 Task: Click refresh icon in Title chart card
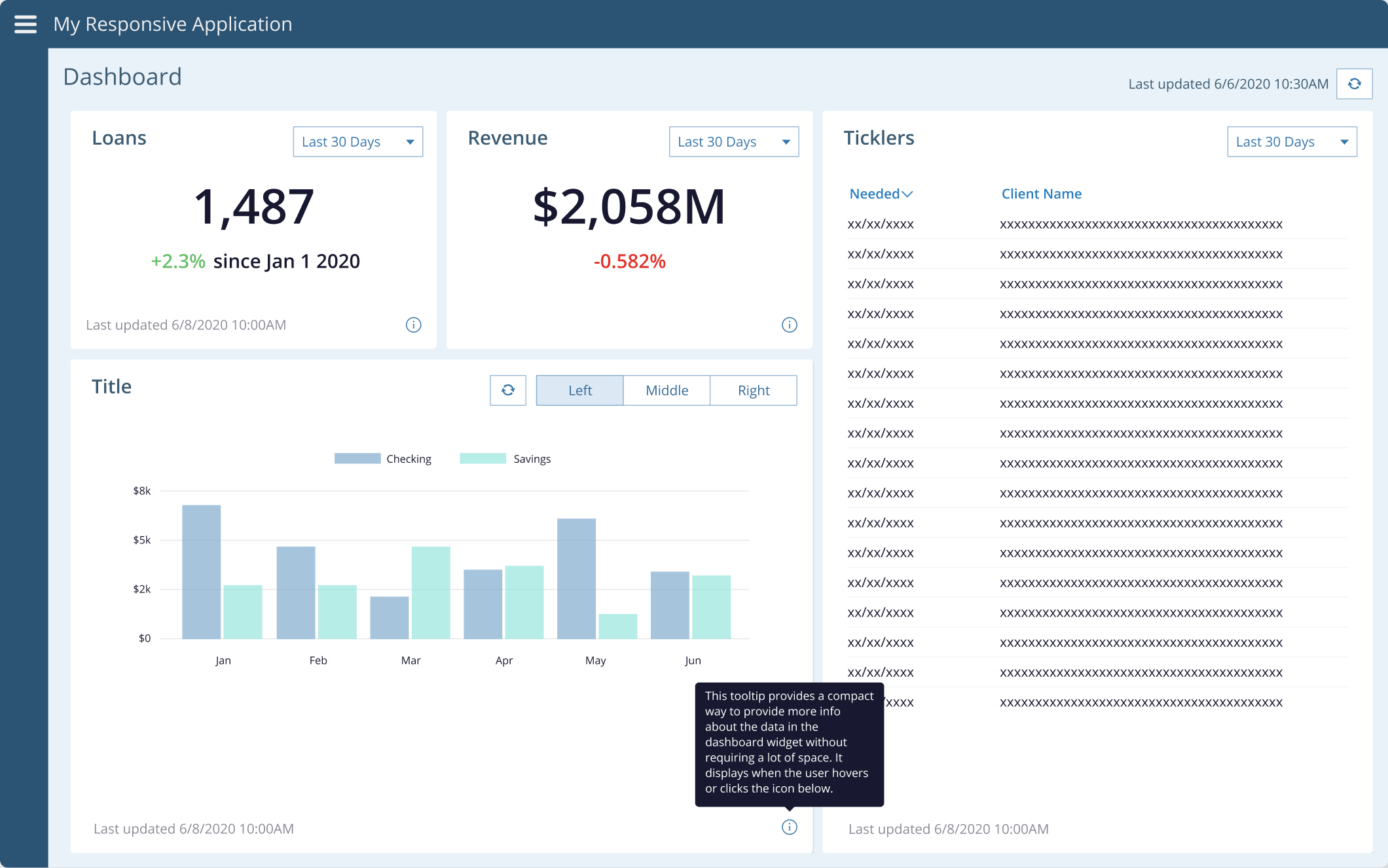coord(507,390)
